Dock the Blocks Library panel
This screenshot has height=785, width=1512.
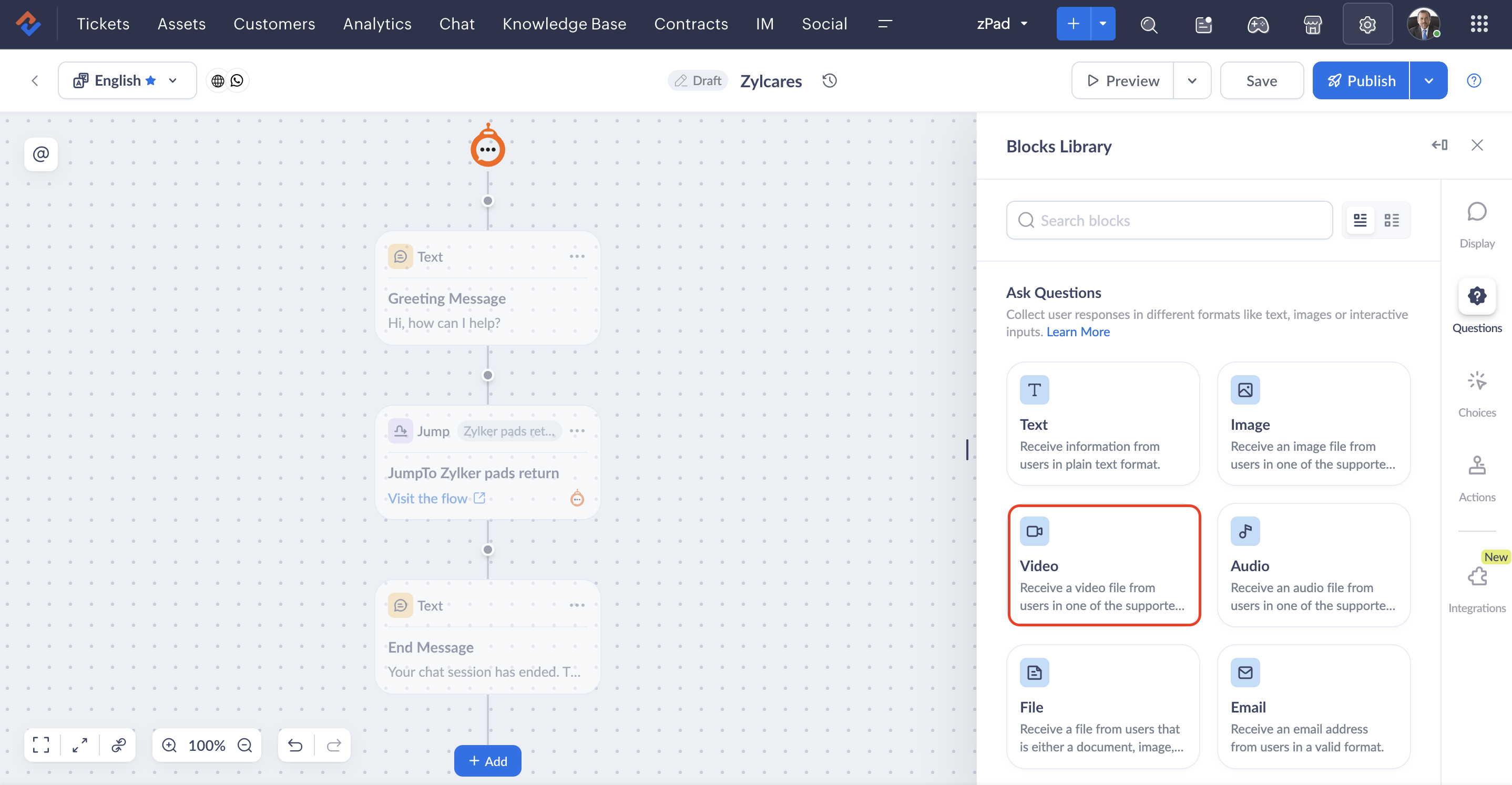pyautogui.click(x=1439, y=145)
